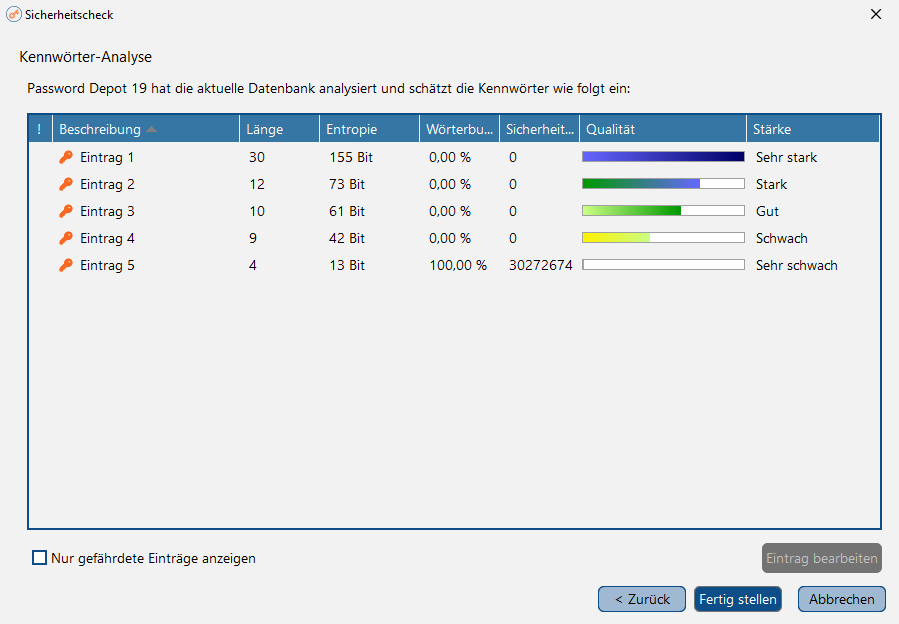This screenshot has height=624, width=899.
Task: Sort by the Beschreibung column header
Action: tap(146, 129)
